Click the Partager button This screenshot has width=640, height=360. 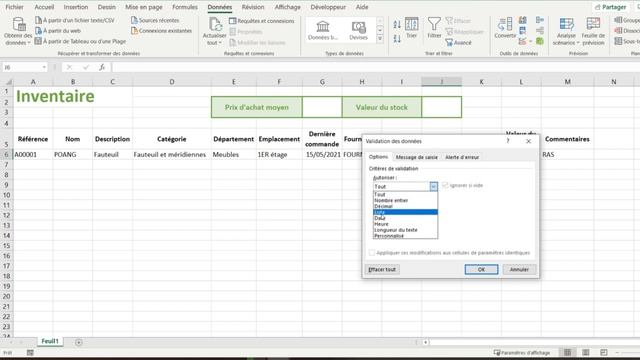point(610,7)
